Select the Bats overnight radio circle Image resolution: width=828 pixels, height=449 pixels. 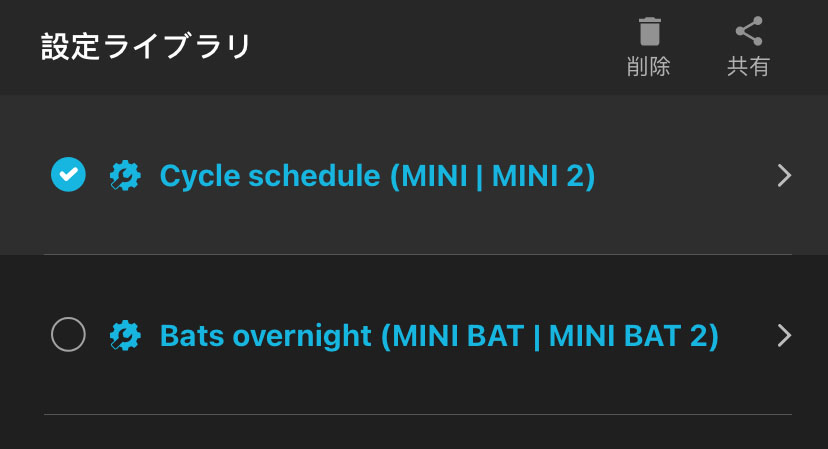pos(68,335)
